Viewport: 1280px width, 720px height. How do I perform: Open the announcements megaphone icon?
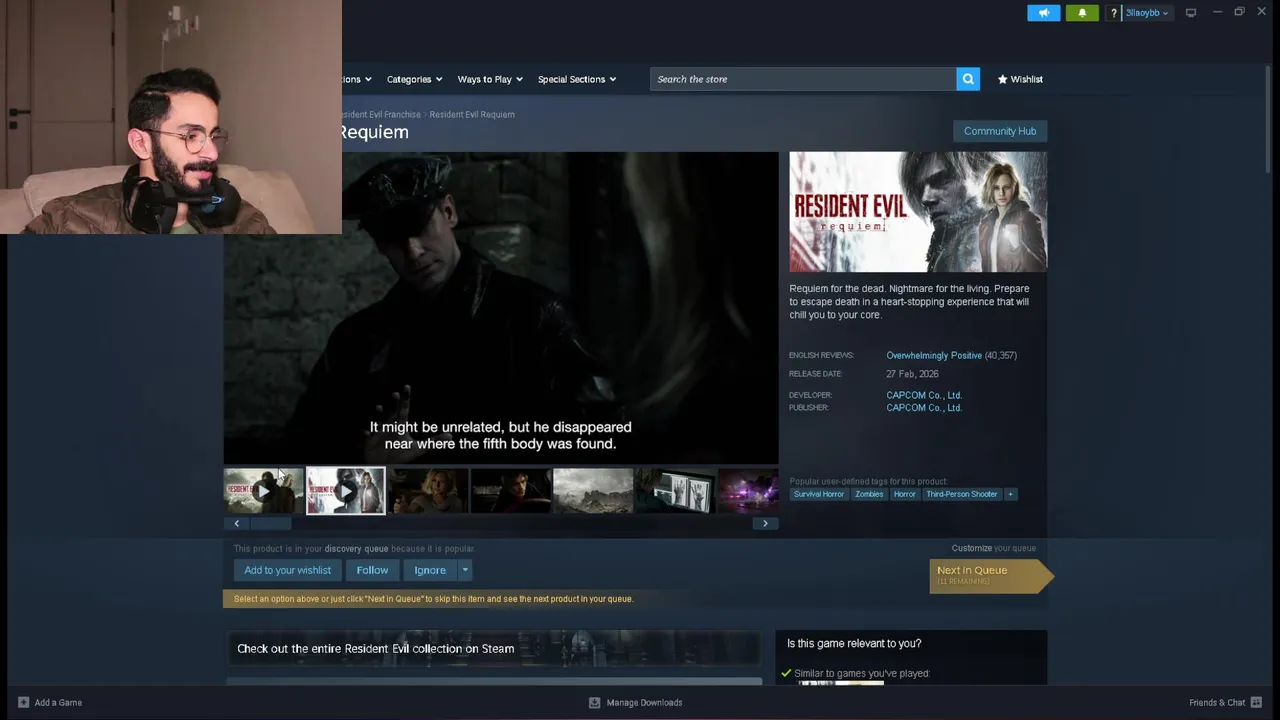(1043, 13)
